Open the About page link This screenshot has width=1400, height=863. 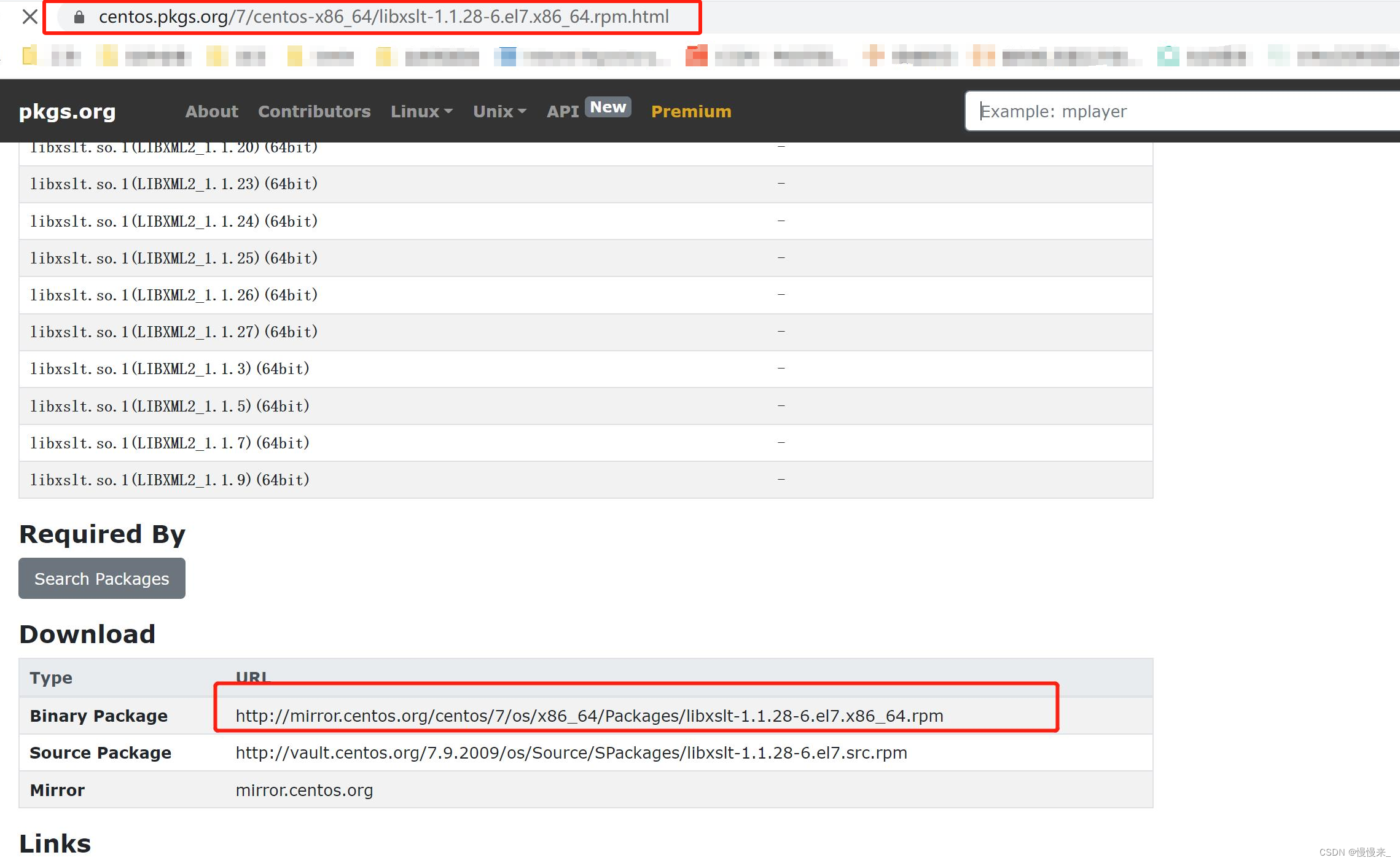pos(211,111)
